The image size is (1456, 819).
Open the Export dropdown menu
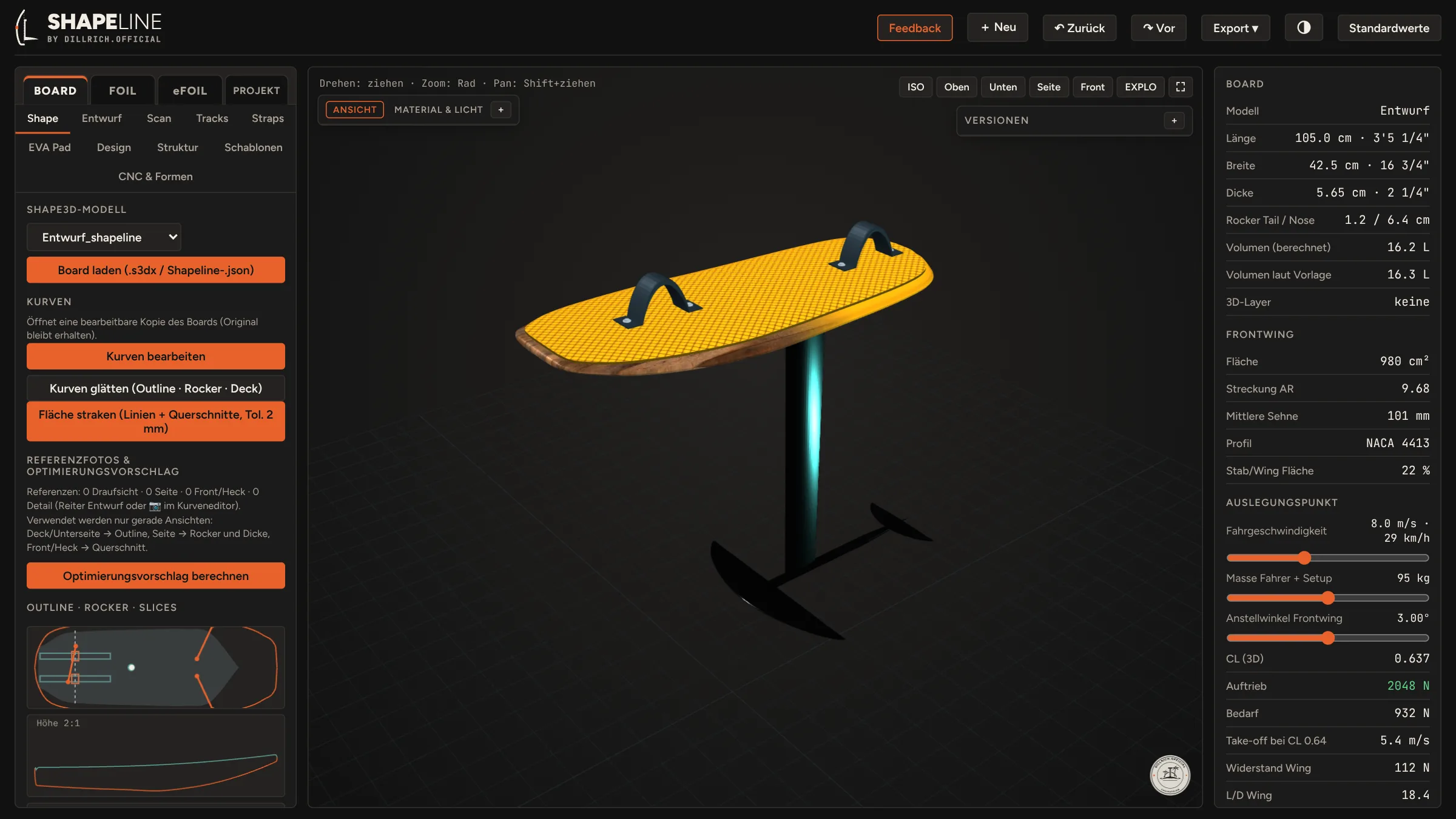1235,28
